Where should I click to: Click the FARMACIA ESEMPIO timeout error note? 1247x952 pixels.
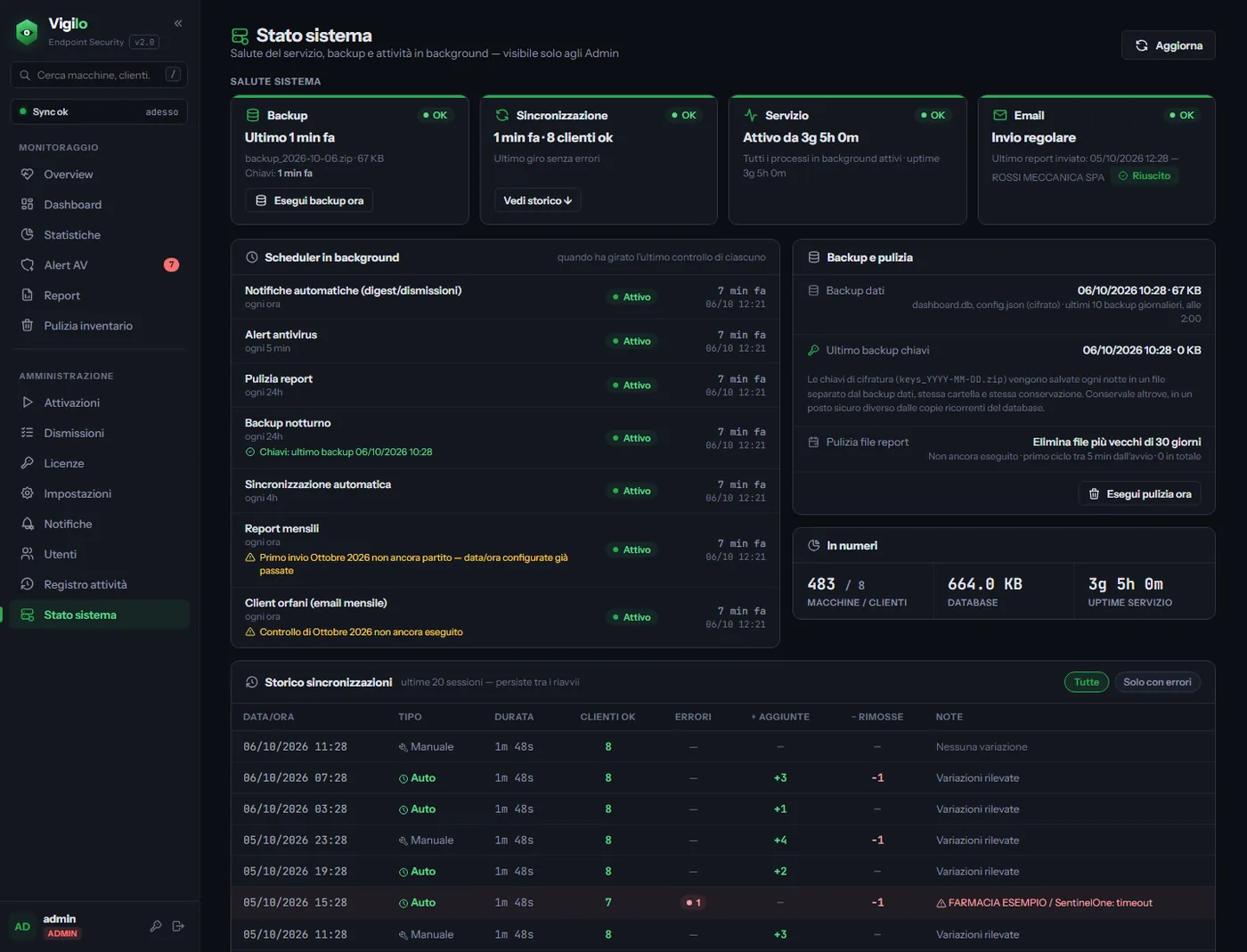coord(1044,903)
